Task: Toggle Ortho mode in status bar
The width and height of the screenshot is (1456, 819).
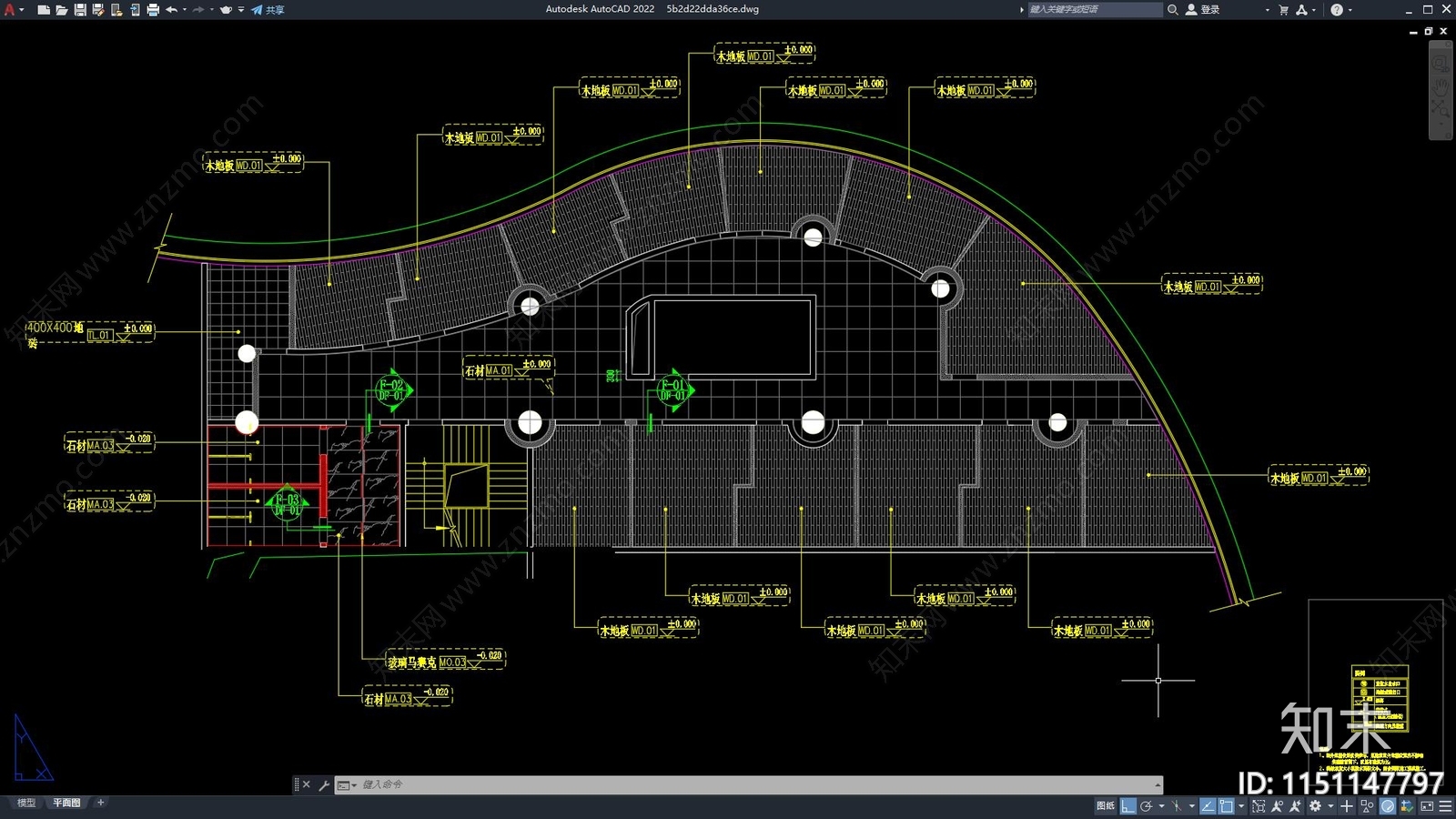Action: click(x=1128, y=805)
